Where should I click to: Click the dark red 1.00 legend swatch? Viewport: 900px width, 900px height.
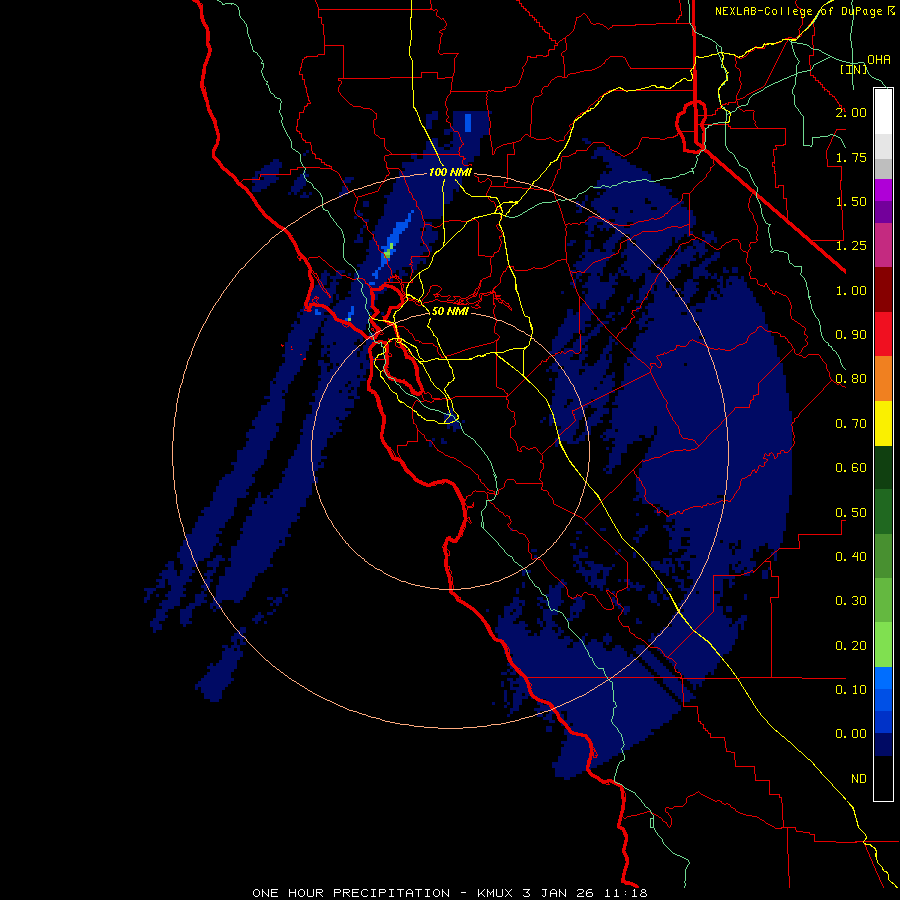pos(883,290)
